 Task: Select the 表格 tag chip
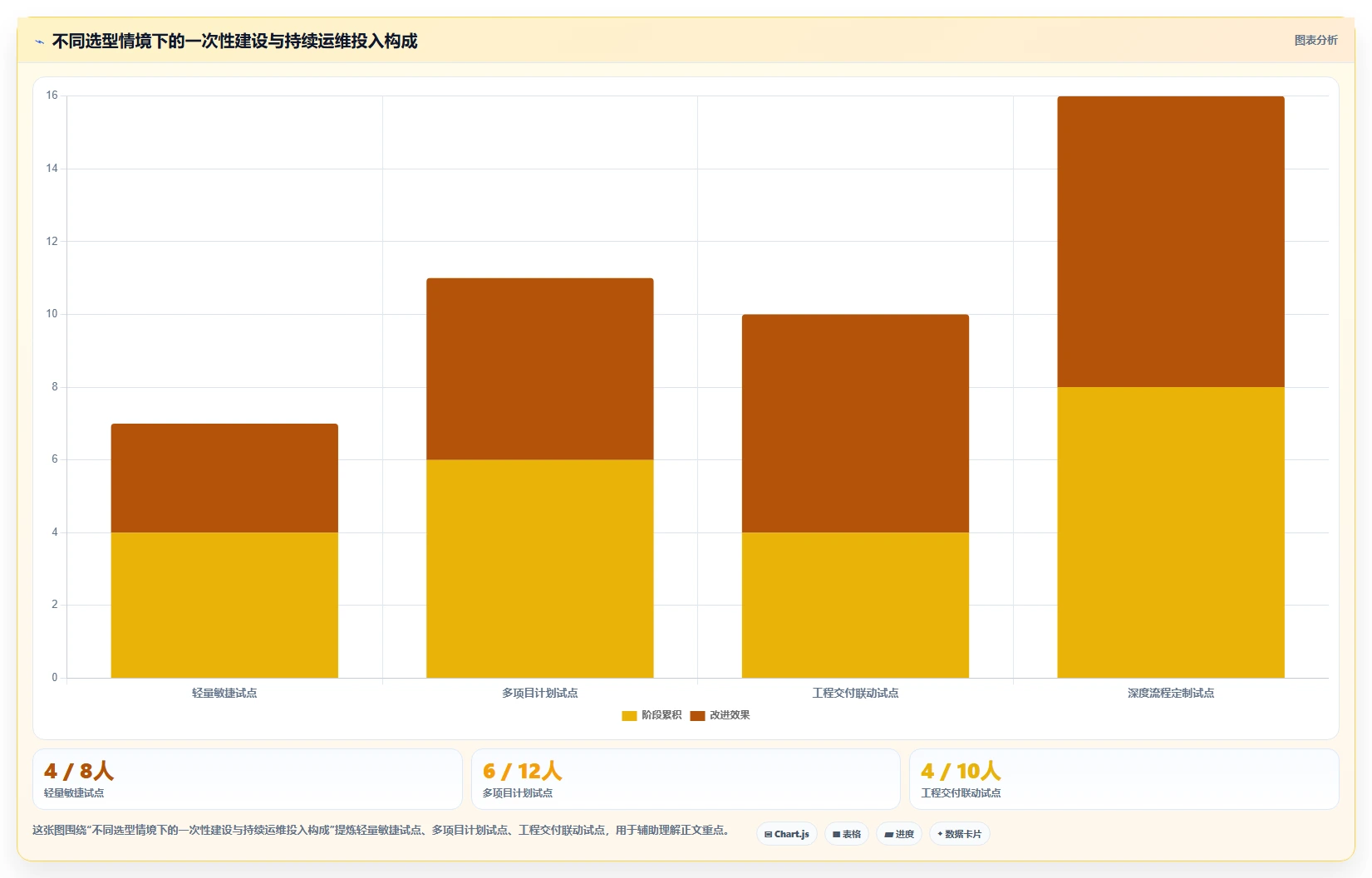[846, 834]
